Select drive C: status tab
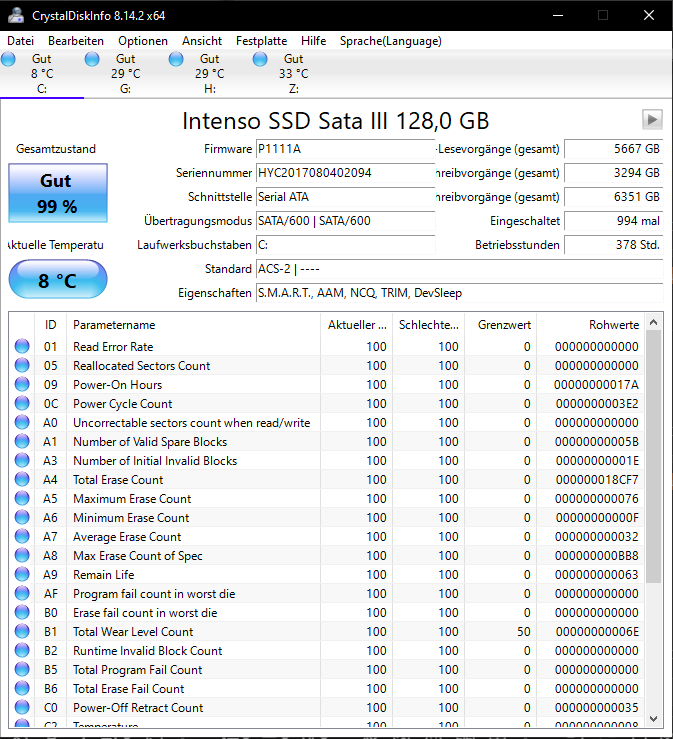 point(42,74)
